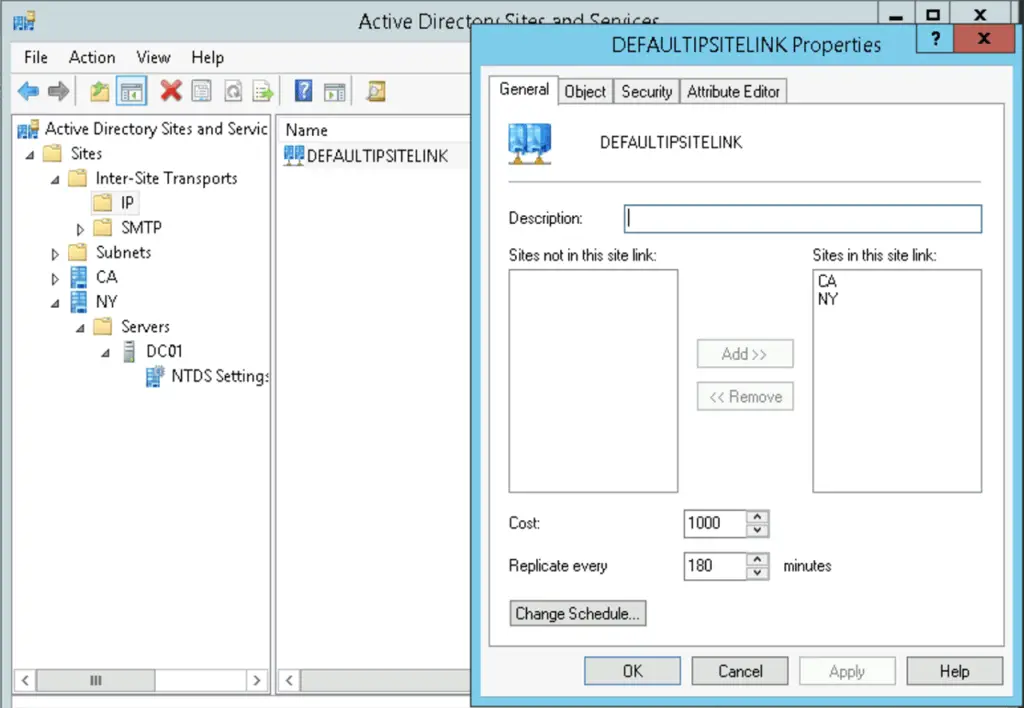Collapse the Servers node under NY
This screenshot has width=1024, height=708.
(80, 328)
